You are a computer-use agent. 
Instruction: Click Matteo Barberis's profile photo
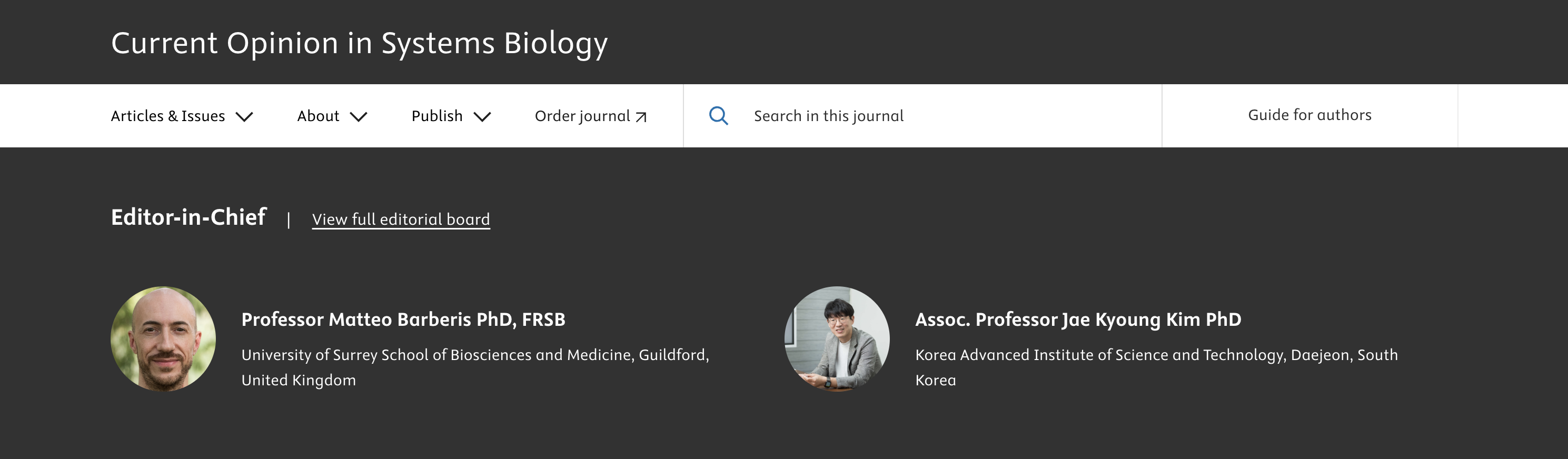coord(163,338)
